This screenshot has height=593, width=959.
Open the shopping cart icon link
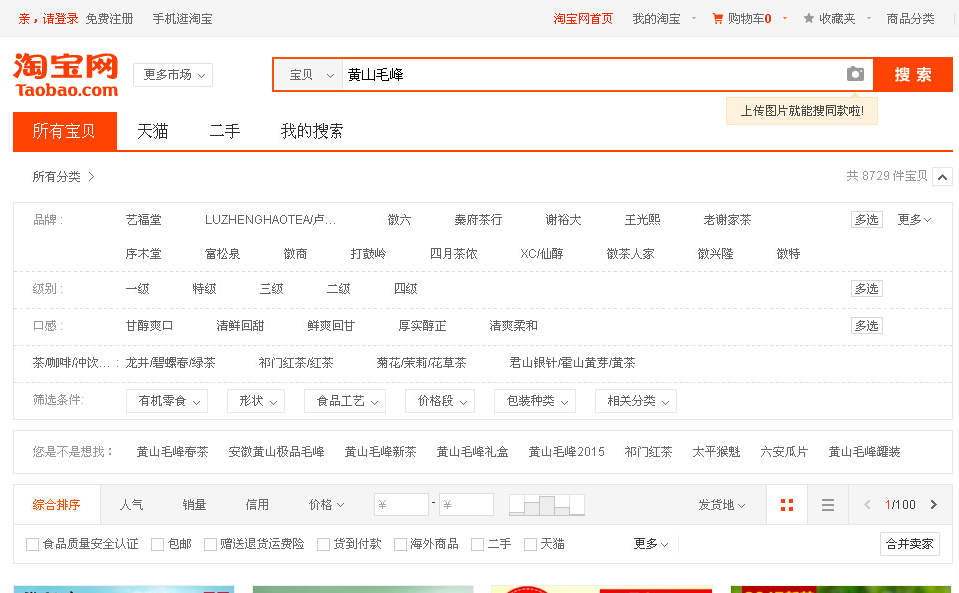pyautogui.click(x=718, y=19)
